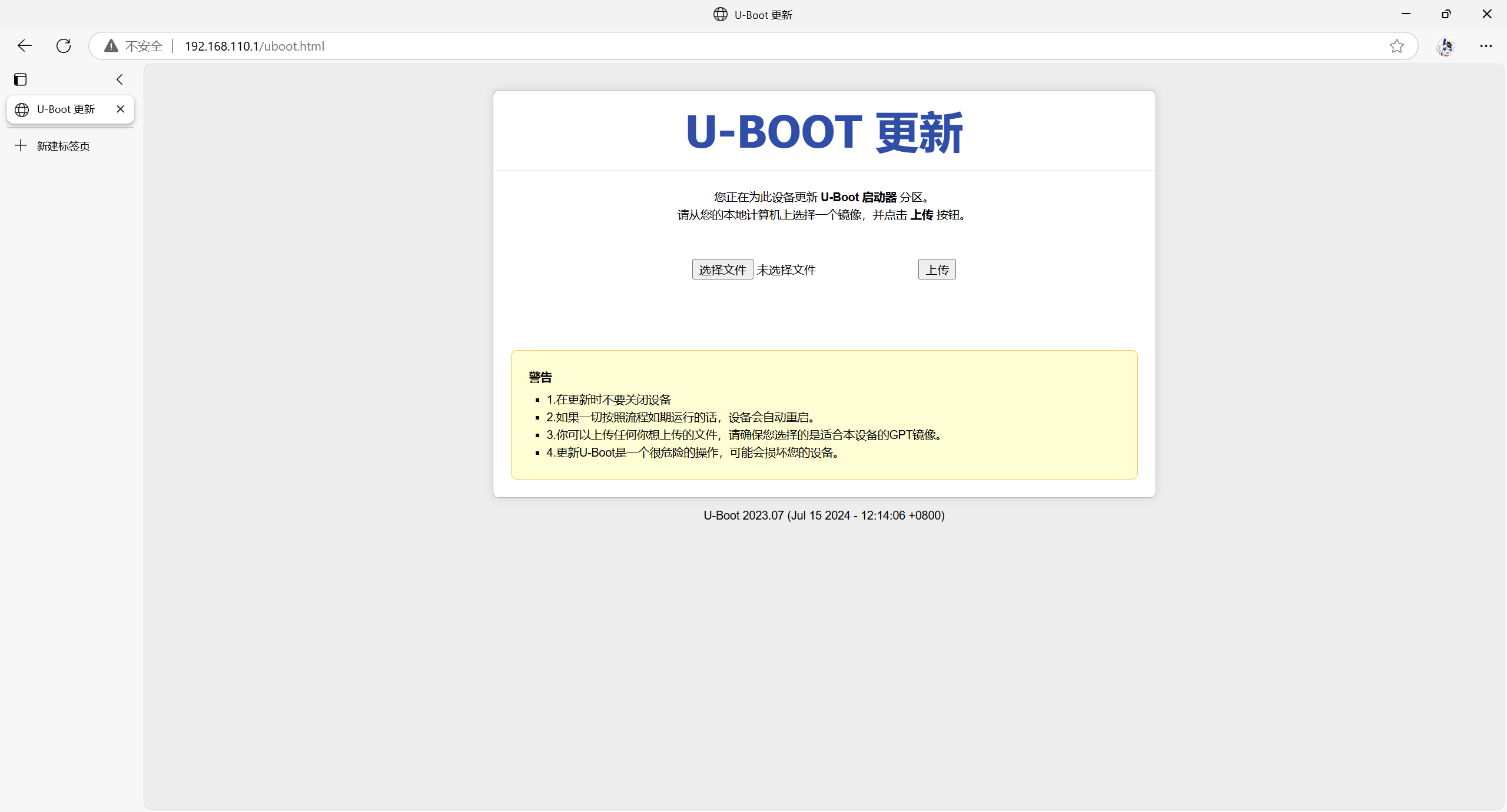The image size is (1507, 812).
Task: Toggle the favorites star for this page
Action: click(x=1397, y=46)
